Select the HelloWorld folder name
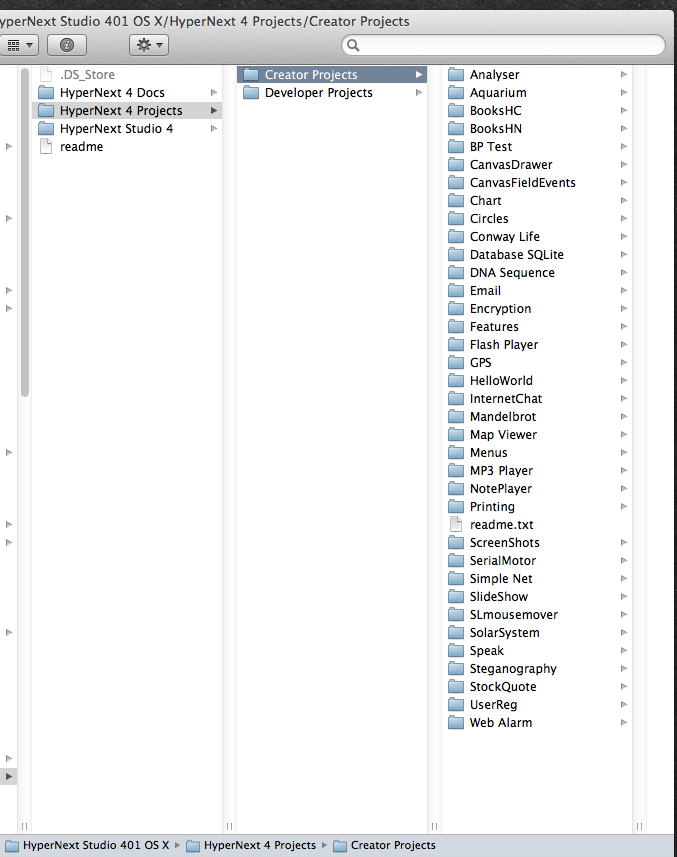Image resolution: width=677 pixels, height=857 pixels. pyautogui.click(x=501, y=380)
